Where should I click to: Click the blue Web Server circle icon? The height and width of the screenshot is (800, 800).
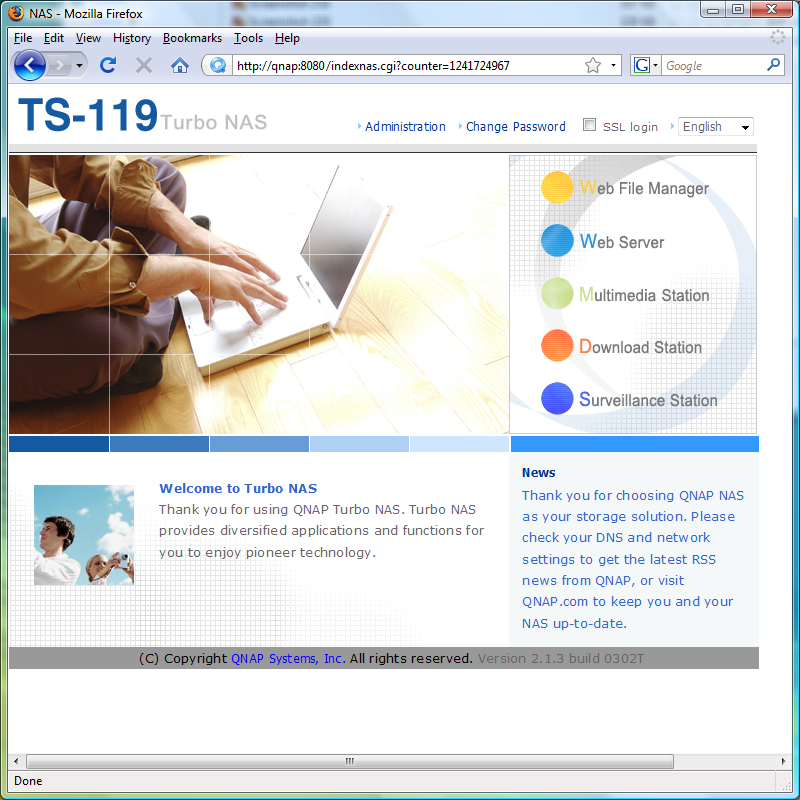coord(557,240)
